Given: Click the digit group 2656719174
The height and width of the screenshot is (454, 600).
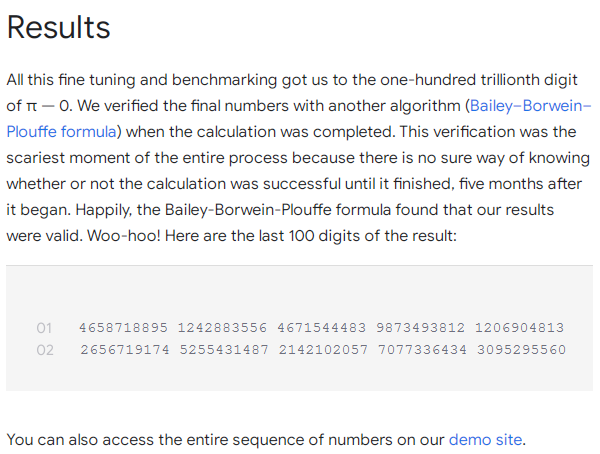Looking at the screenshot, I should 123,350.
